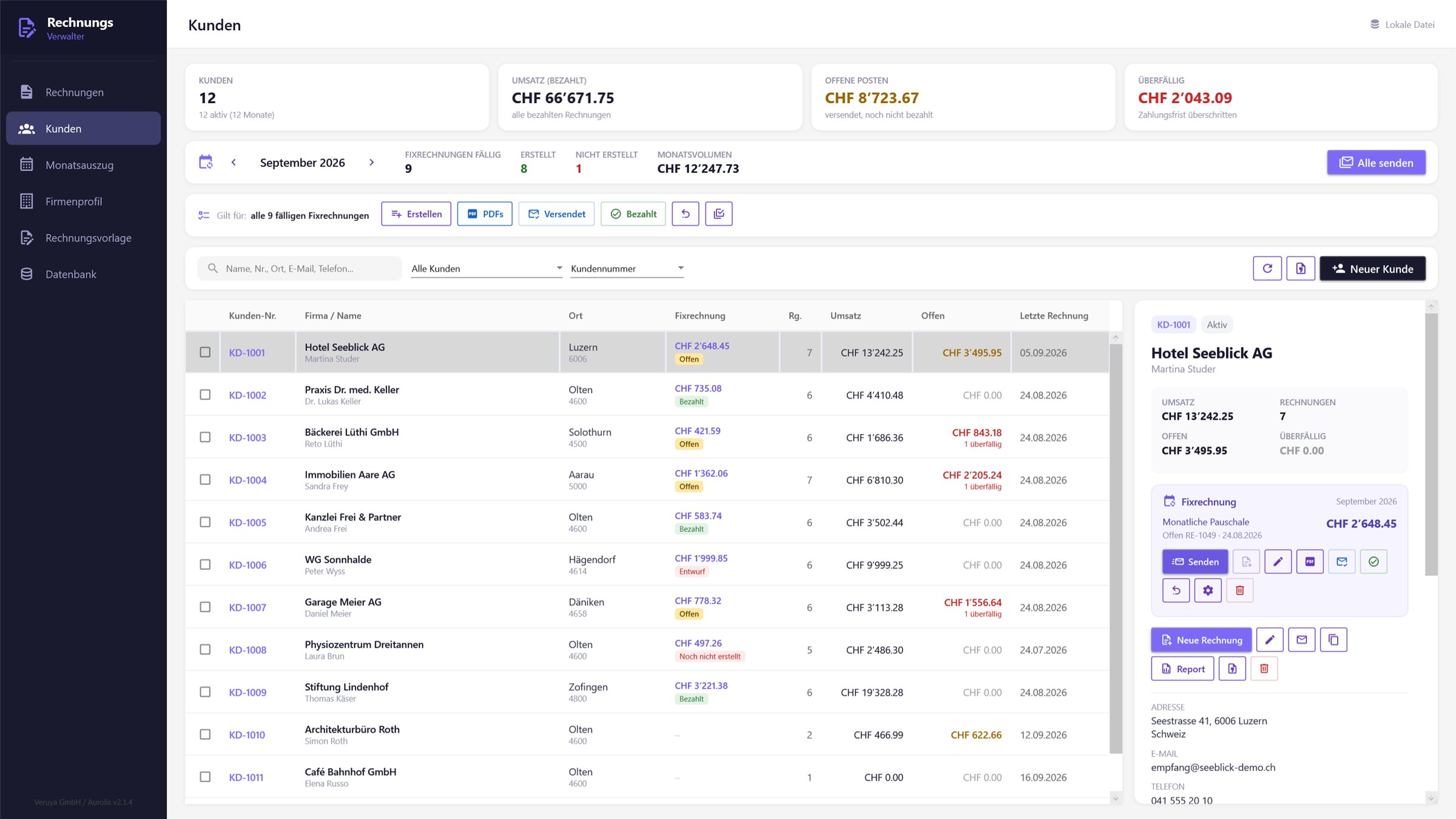Click the detail panel scroll-down arrow

click(1431, 798)
